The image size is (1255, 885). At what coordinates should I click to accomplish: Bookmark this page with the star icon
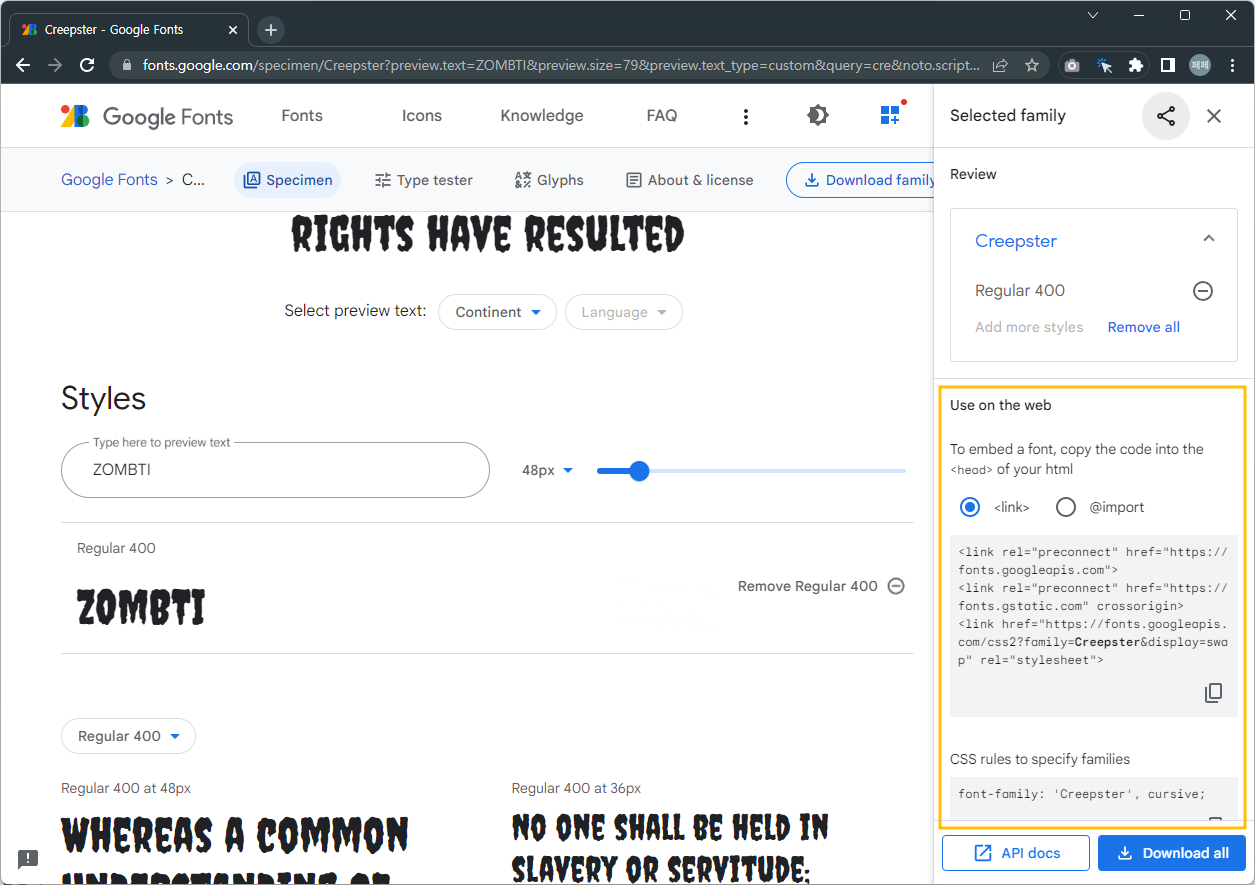click(1032, 65)
